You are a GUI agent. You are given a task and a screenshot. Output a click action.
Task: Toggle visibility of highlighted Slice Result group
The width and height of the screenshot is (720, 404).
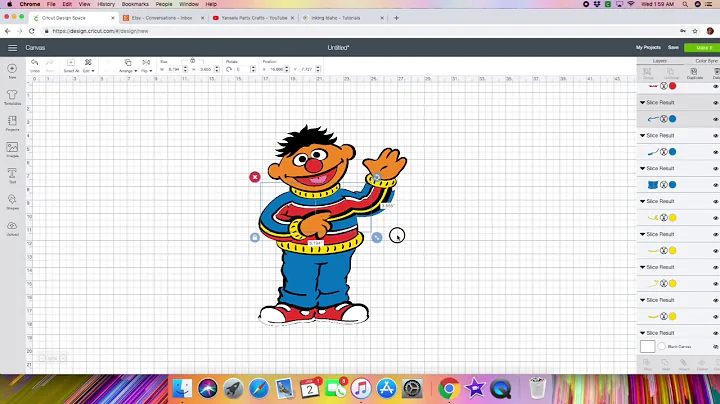coord(715,103)
